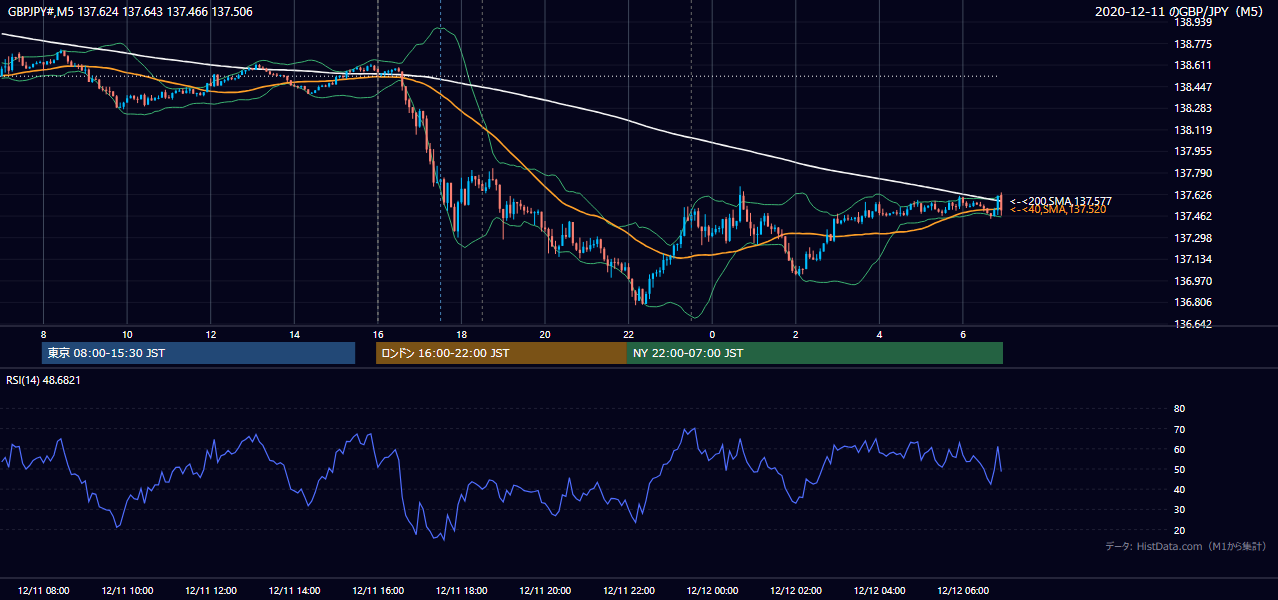Click the RSI 70 level label
1278x600 pixels.
1179,429
